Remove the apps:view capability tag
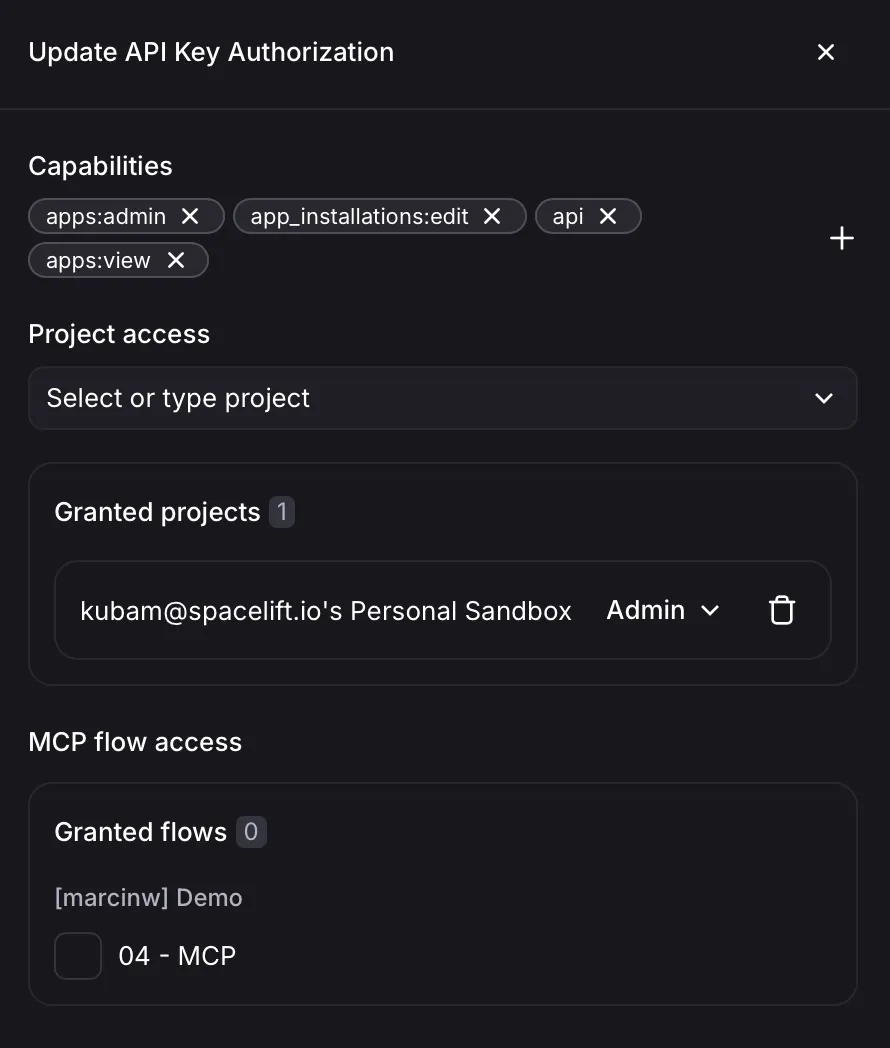Image resolution: width=890 pixels, height=1048 pixels. [x=176, y=260]
